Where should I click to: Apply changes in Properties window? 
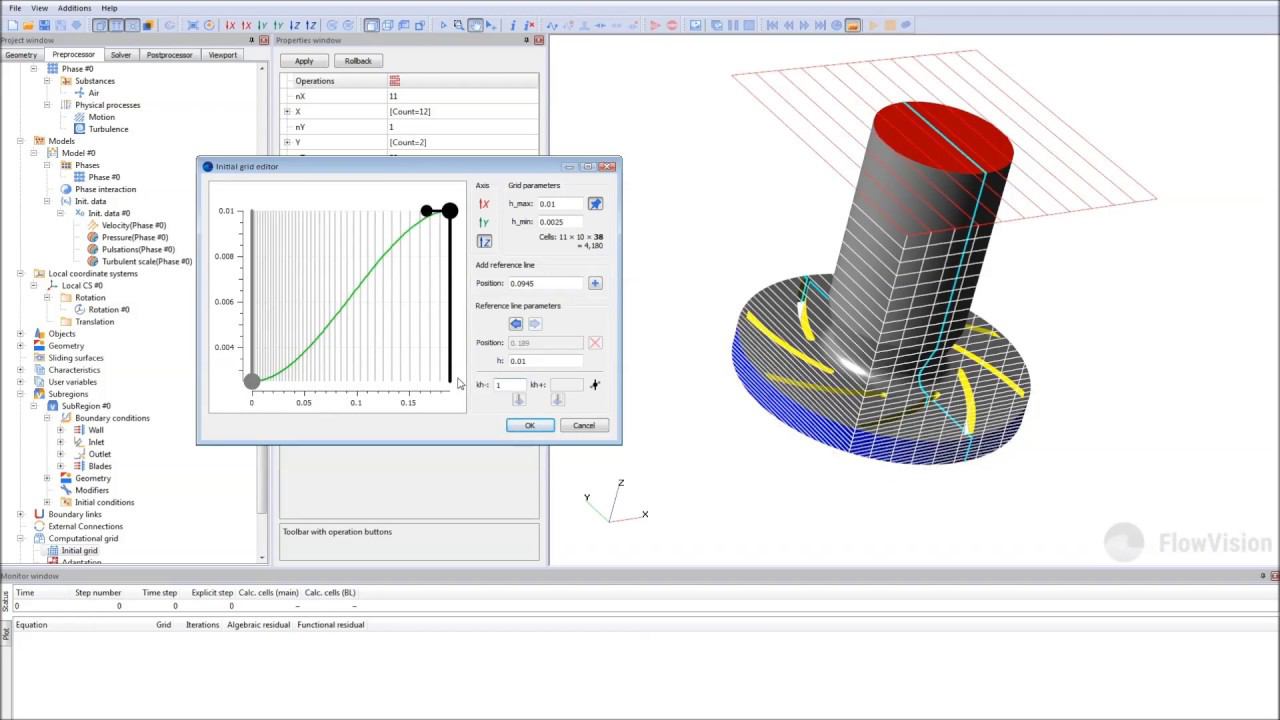[x=304, y=61]
